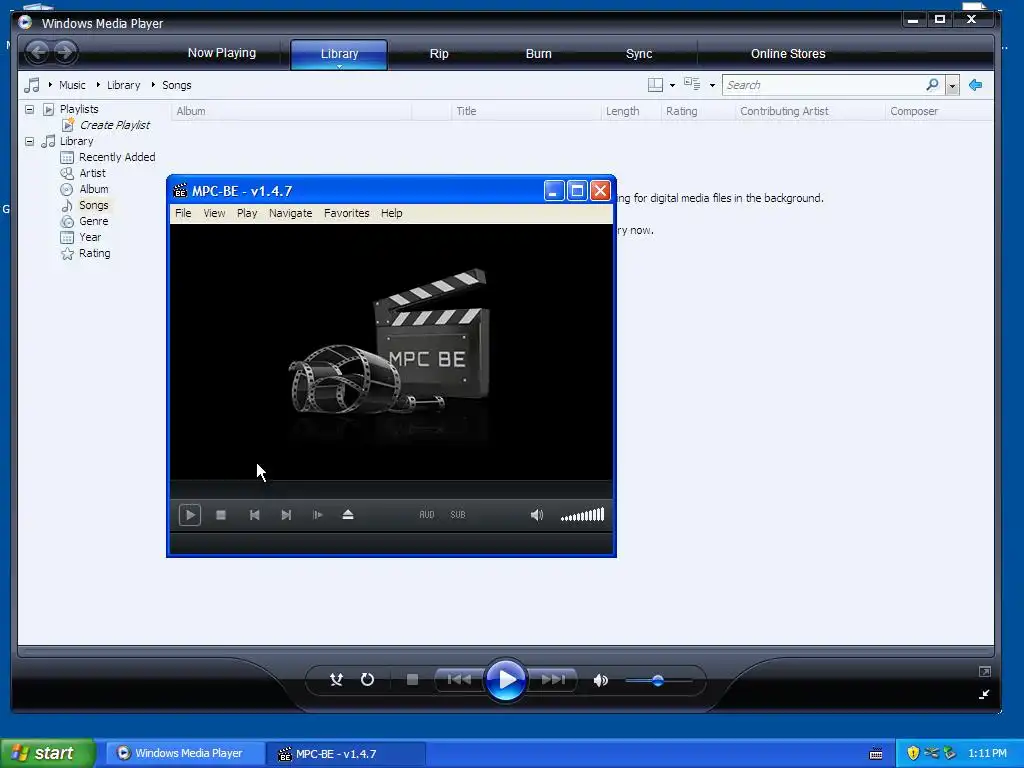Click the MPC-BE play button

coord(189,515)
